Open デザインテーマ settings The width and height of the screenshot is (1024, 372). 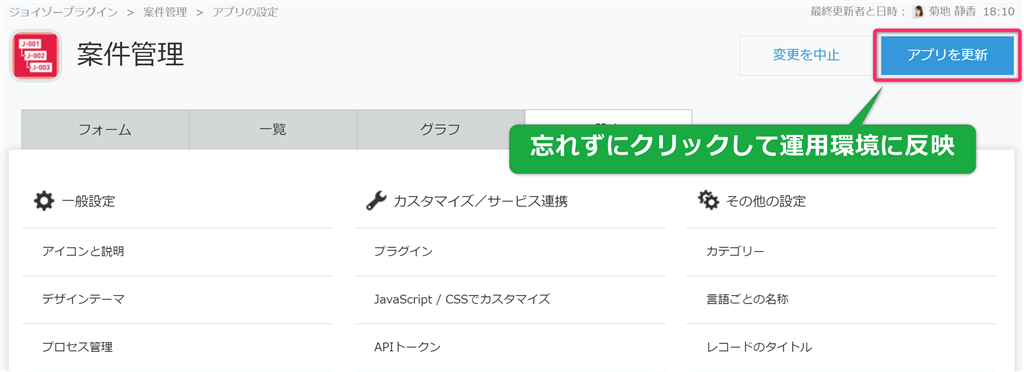click(83, 299)
